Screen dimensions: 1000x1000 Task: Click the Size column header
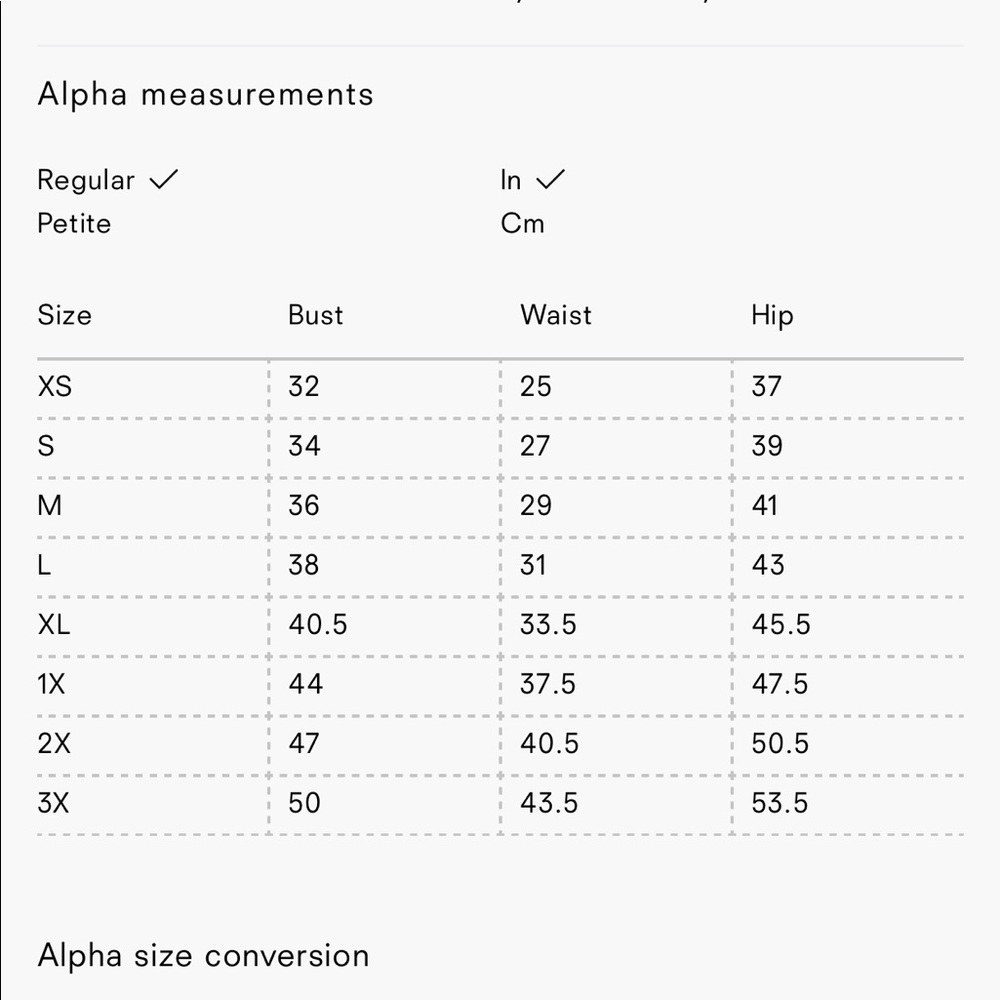(64, 315)
